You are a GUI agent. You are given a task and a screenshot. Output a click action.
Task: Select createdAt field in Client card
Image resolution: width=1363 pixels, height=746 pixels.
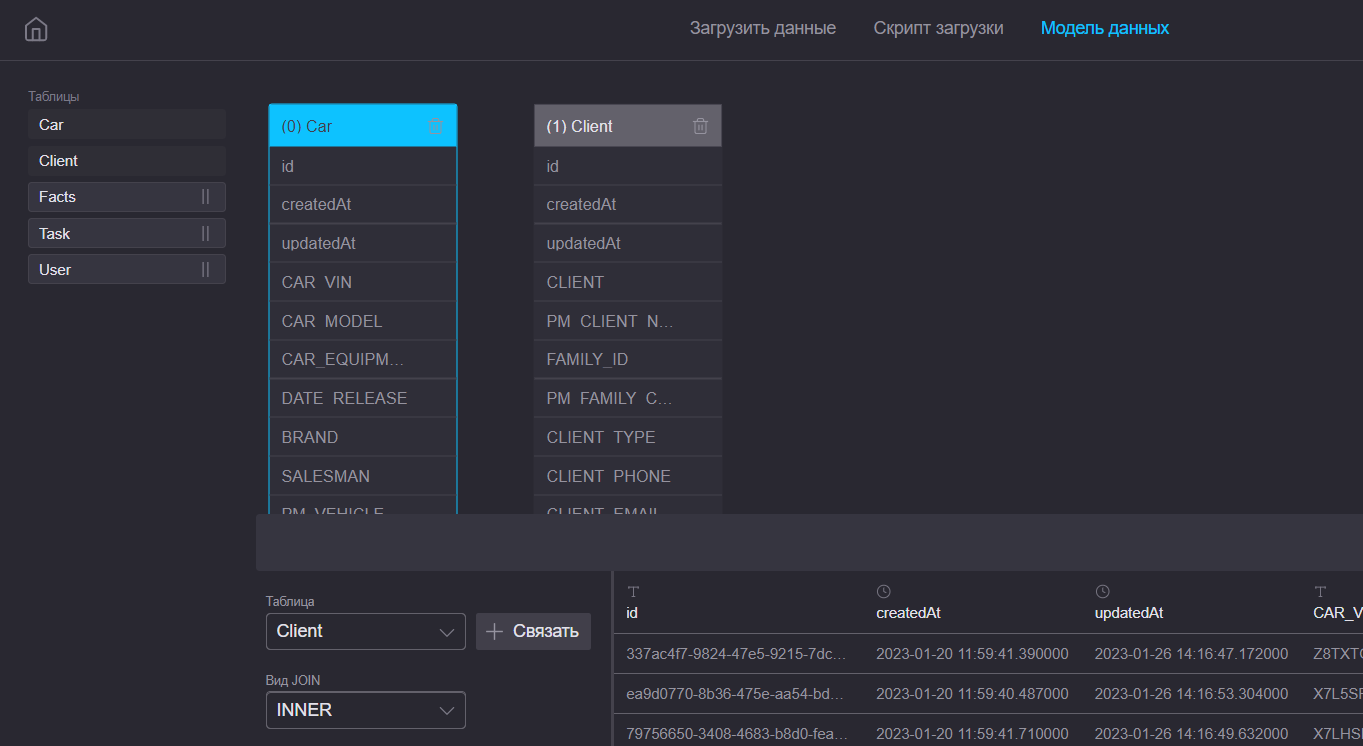(628, 204)
